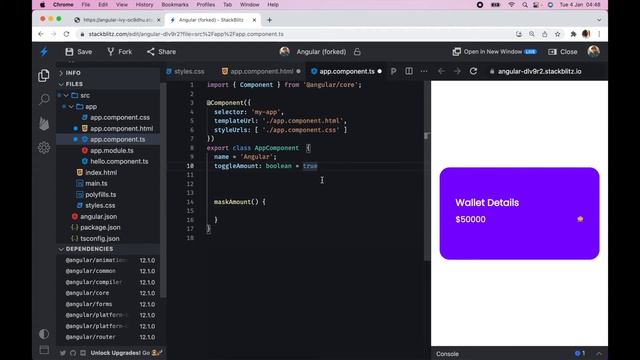Toggle the theme contrast icon
Screen dimensions: 640x360
(44, 334)
